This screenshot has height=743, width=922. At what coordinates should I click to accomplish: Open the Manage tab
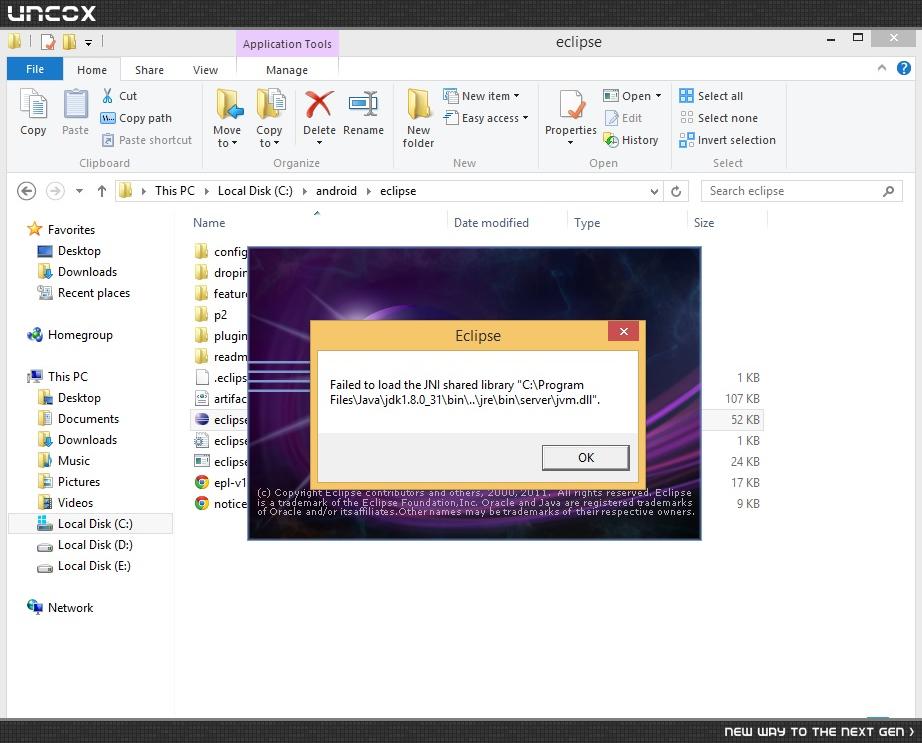287,70
